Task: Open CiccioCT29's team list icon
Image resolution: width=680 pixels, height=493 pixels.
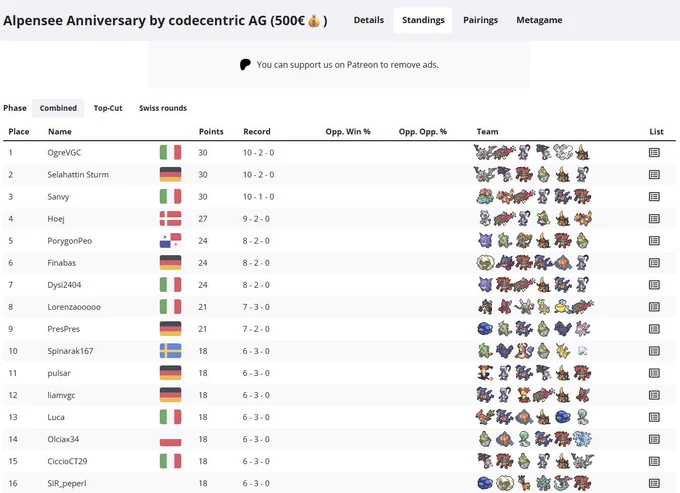Action: [x=654, y=461]
